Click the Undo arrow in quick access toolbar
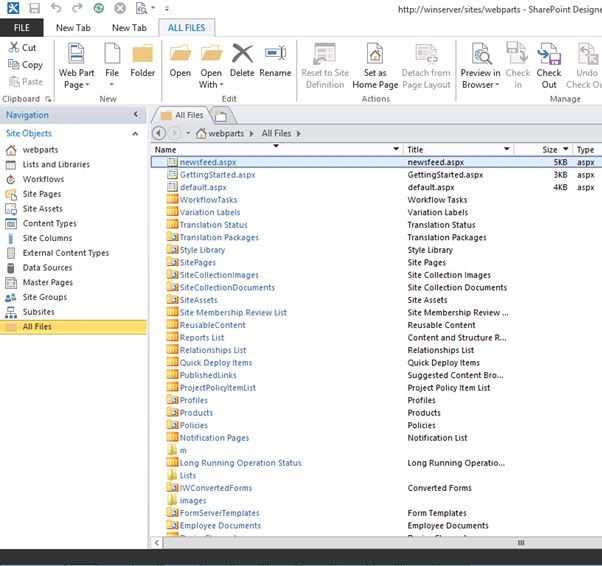 coord(56,8)
